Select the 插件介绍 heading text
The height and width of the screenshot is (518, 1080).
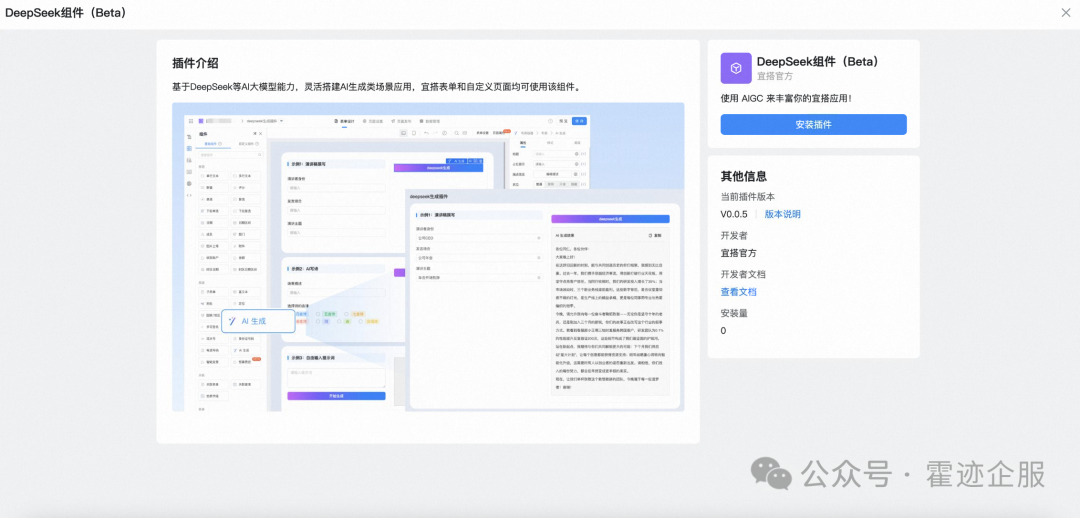coord(196,63)
